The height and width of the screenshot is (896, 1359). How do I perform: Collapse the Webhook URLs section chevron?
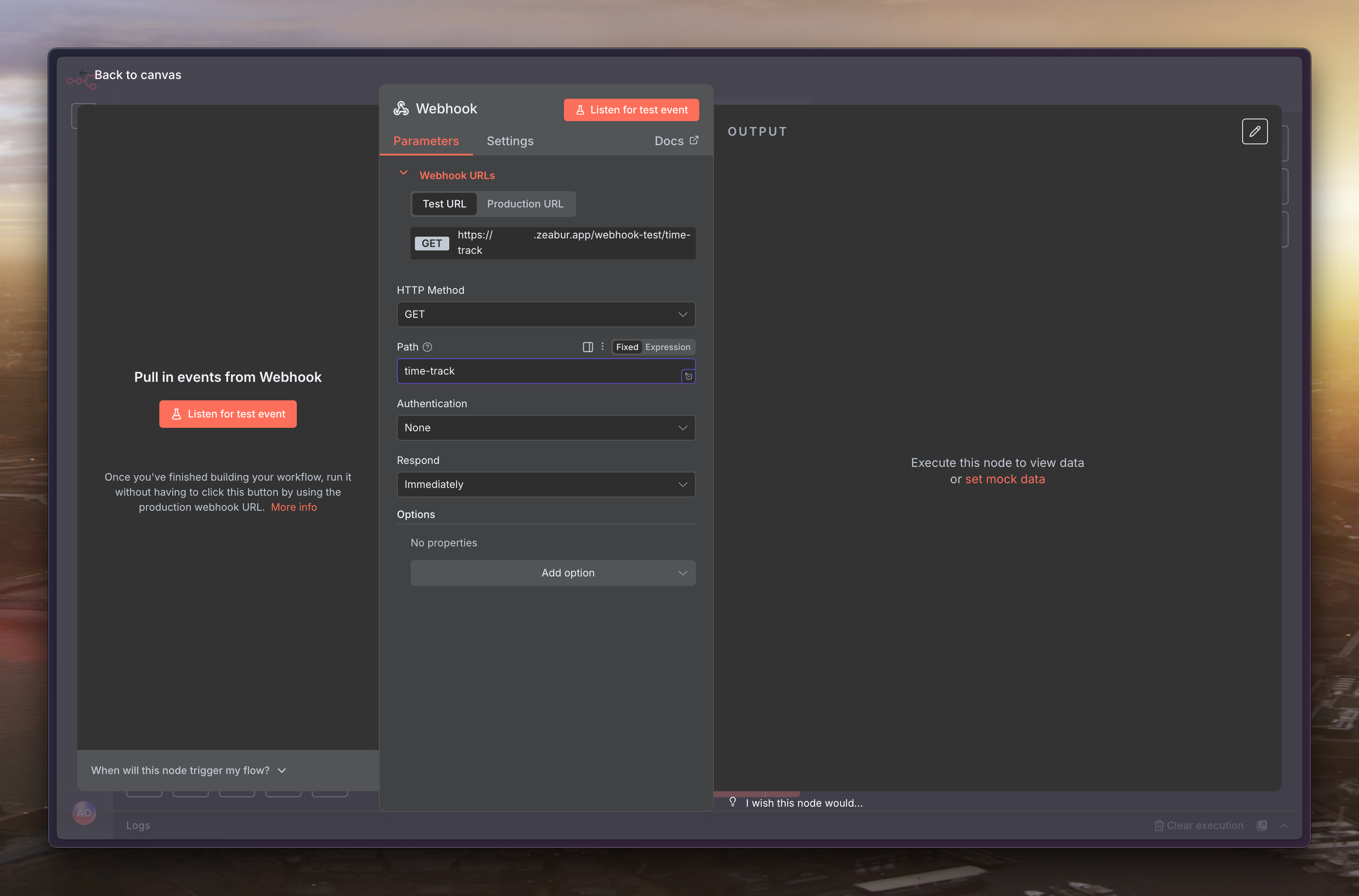click(403, 173)
